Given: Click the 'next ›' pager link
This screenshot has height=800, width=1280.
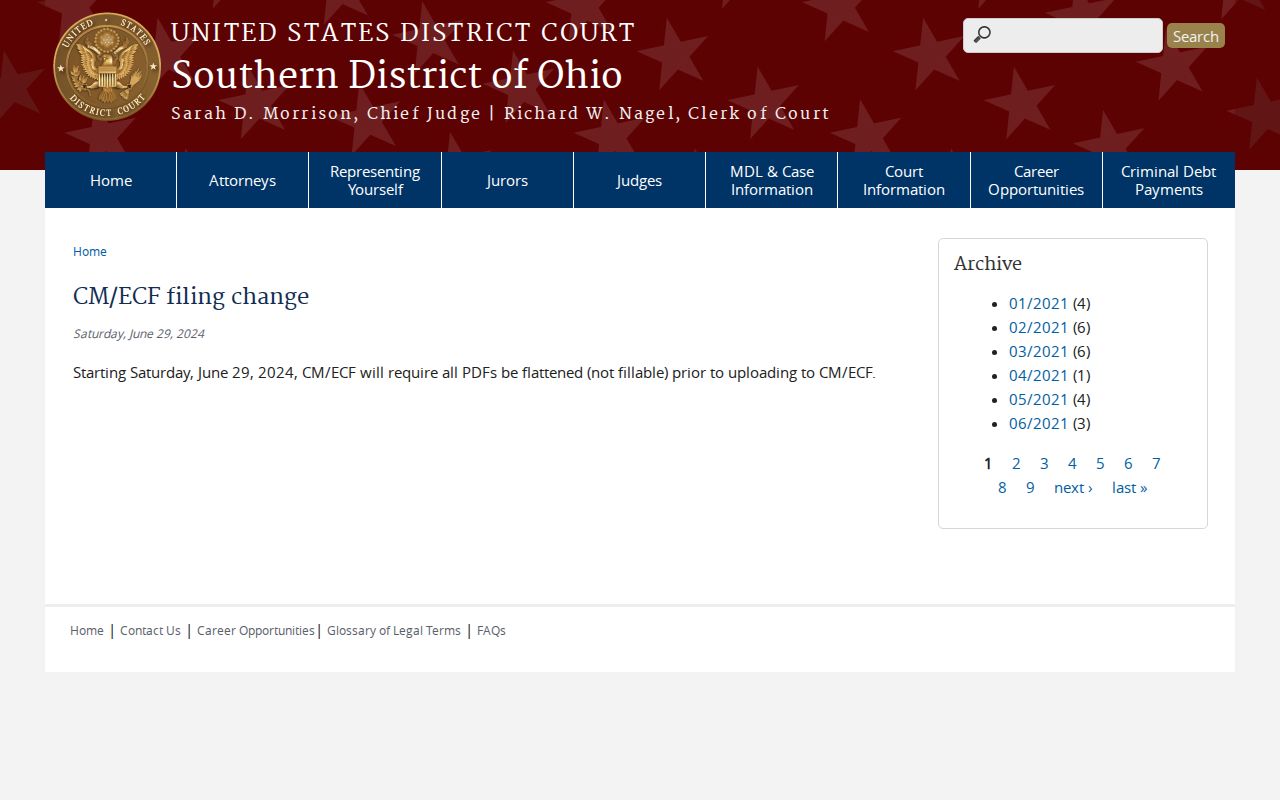Looking at the screenshot, I should click(1073, 487).
